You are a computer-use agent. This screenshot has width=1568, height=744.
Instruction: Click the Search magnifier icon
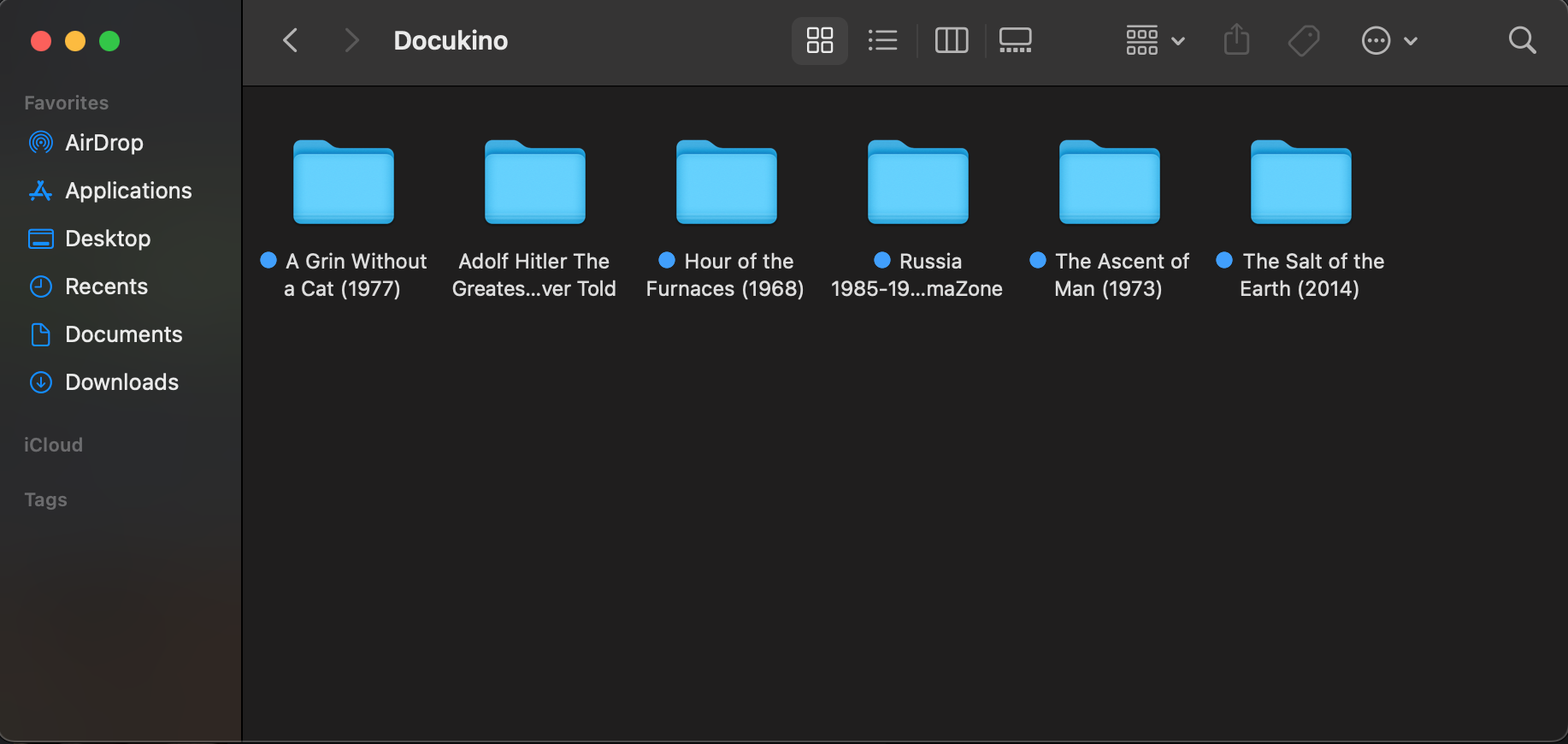pos(1522,40)
